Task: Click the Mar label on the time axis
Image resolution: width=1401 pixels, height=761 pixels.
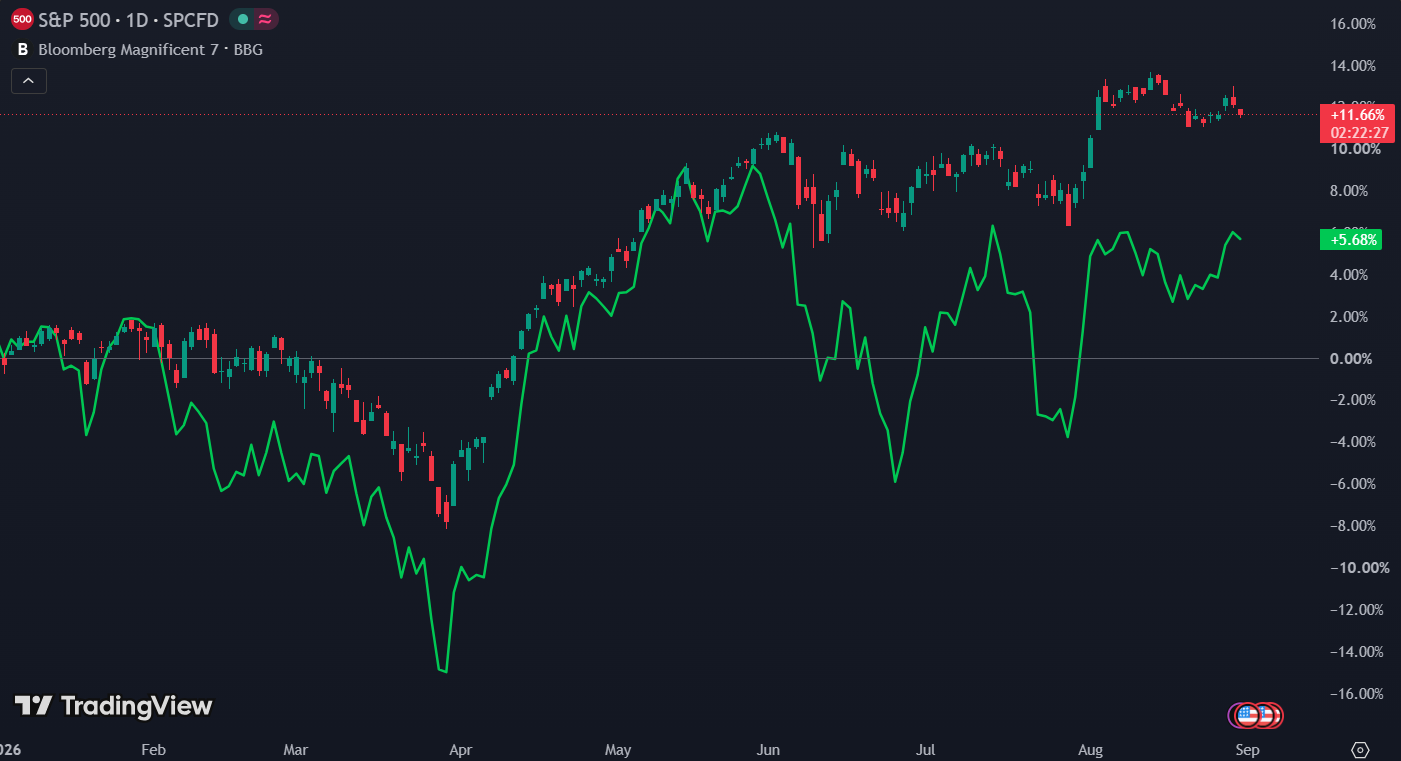Action: point(296,749)
